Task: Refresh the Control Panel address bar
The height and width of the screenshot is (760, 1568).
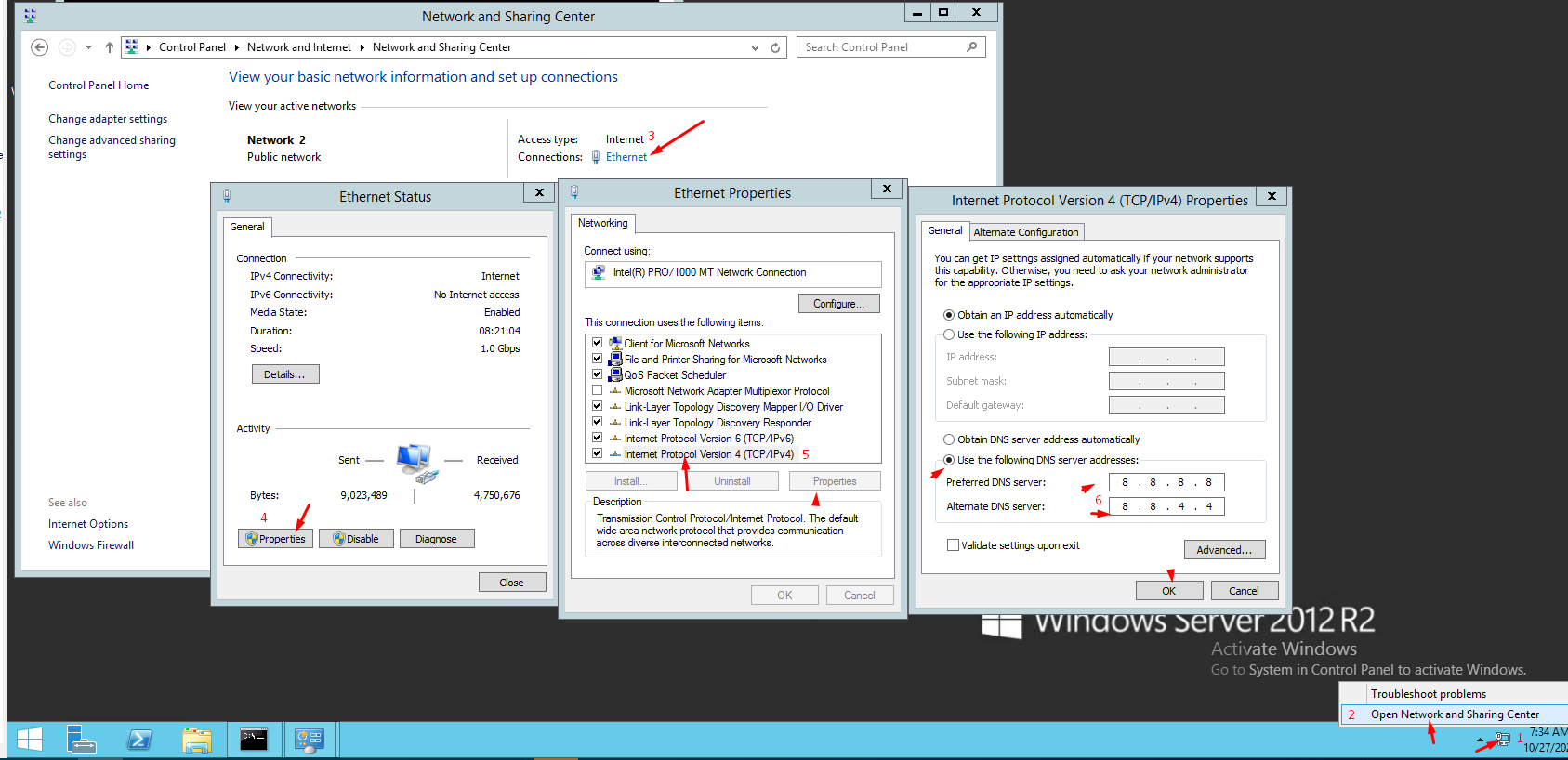Action: click(x=775, y=47)
